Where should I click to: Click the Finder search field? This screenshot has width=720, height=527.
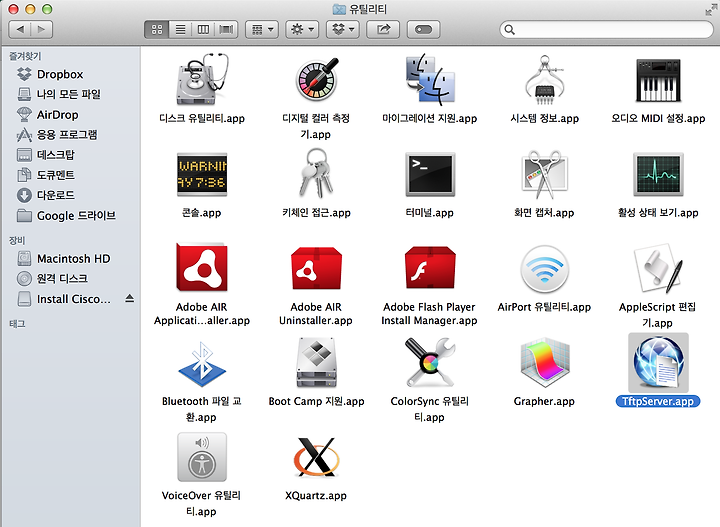coord(606,29)
